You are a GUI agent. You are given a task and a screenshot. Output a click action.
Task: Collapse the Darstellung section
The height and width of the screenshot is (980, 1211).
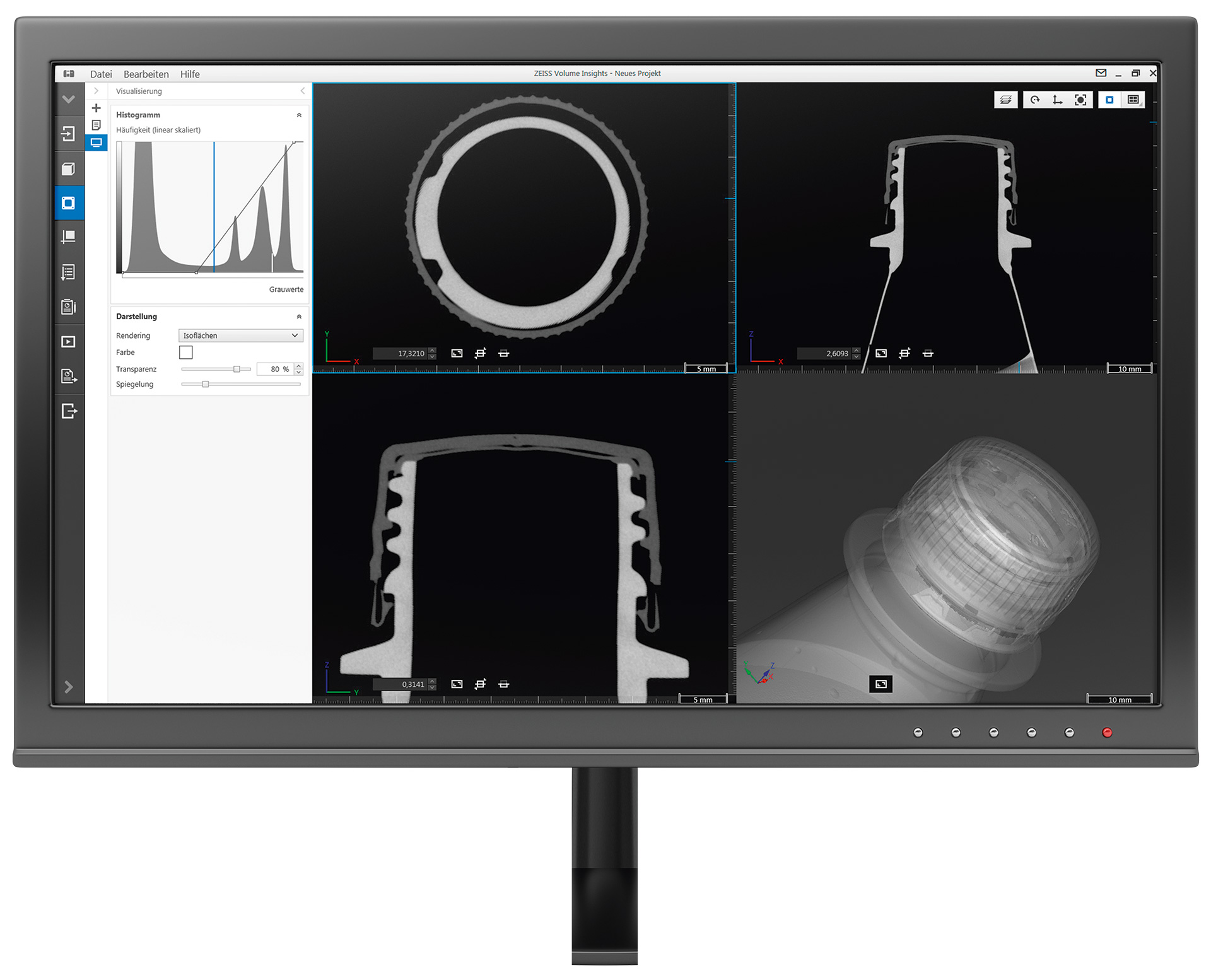click(299, 317)
